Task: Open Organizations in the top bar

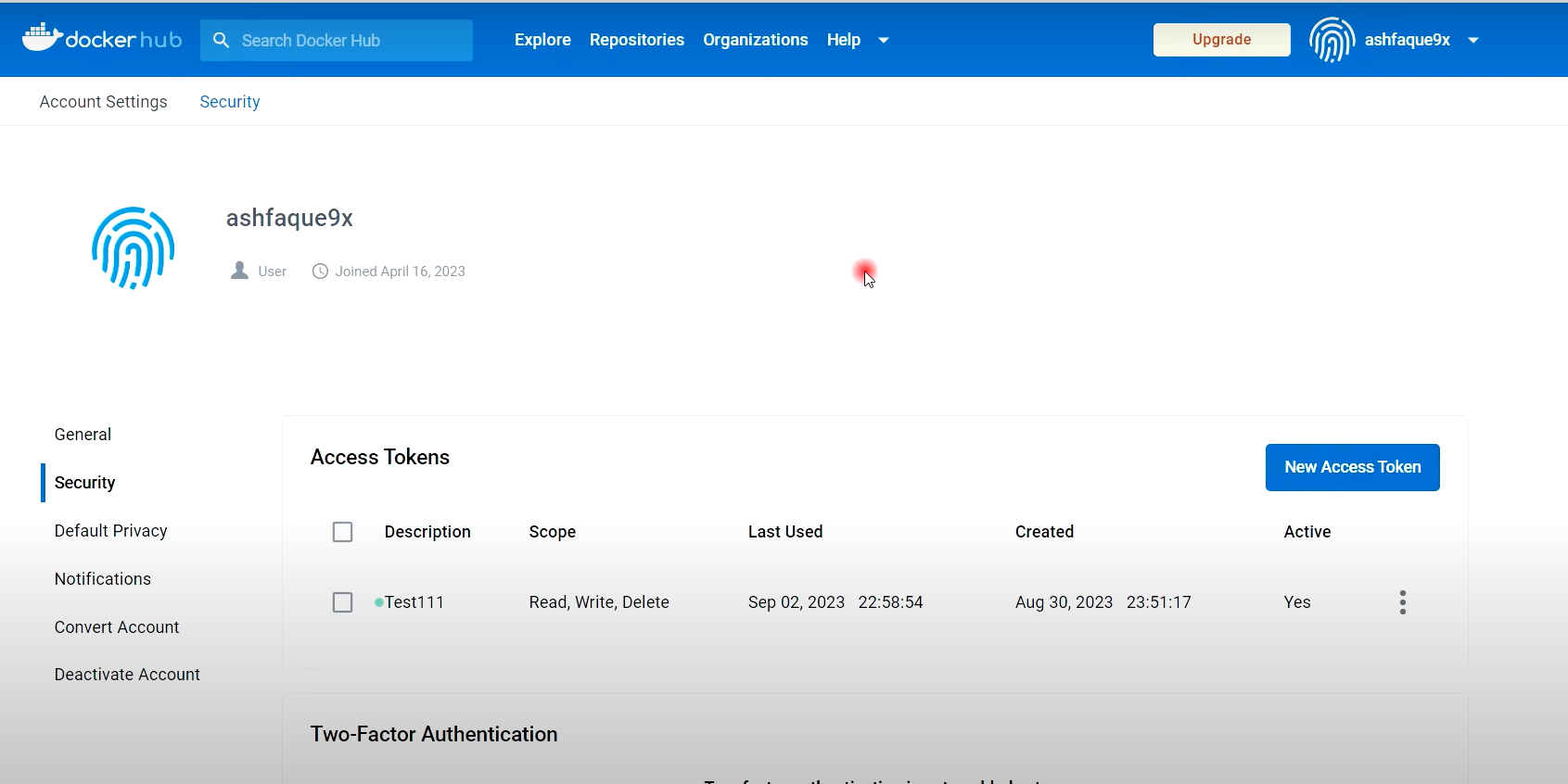Action: pyautogui.click(x=756, y=40)
